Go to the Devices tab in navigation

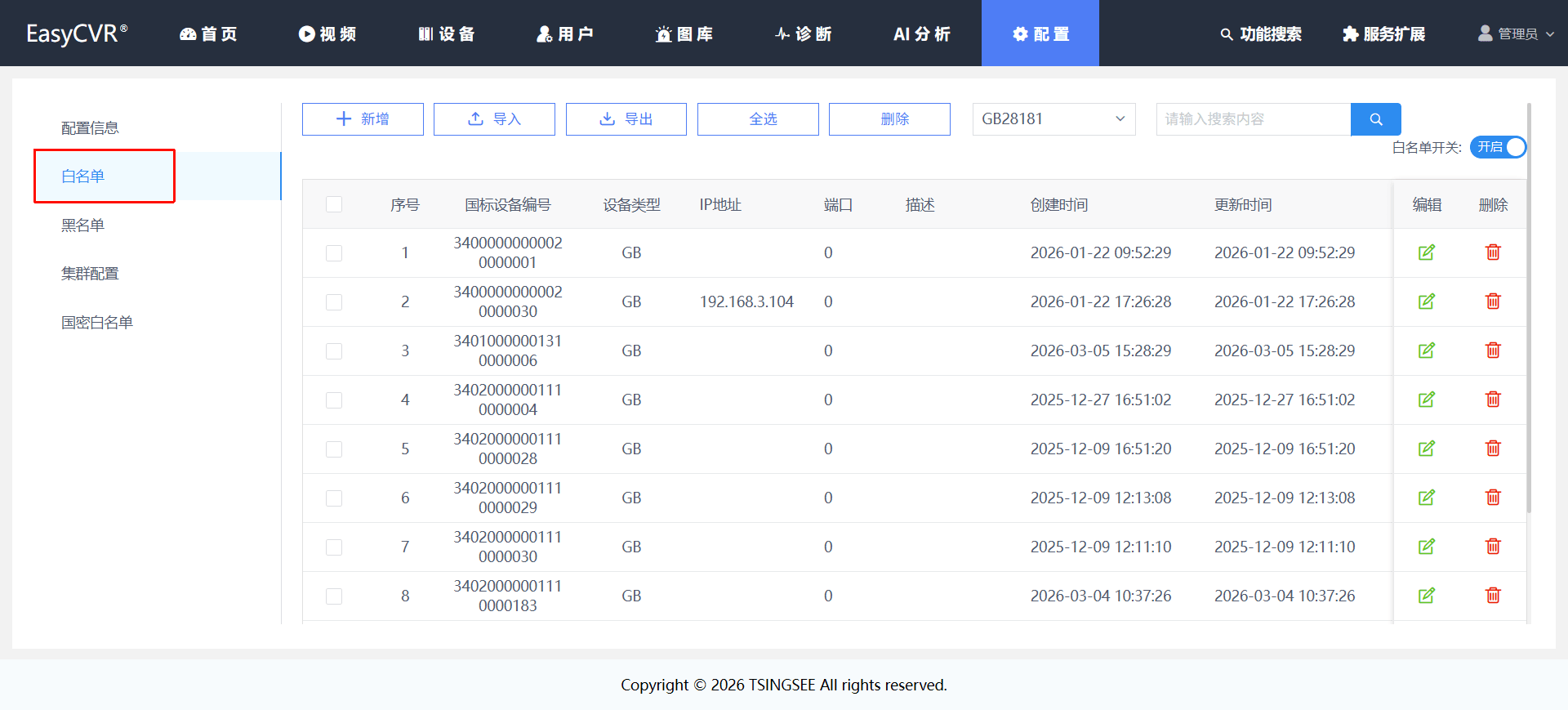point(446,33)
